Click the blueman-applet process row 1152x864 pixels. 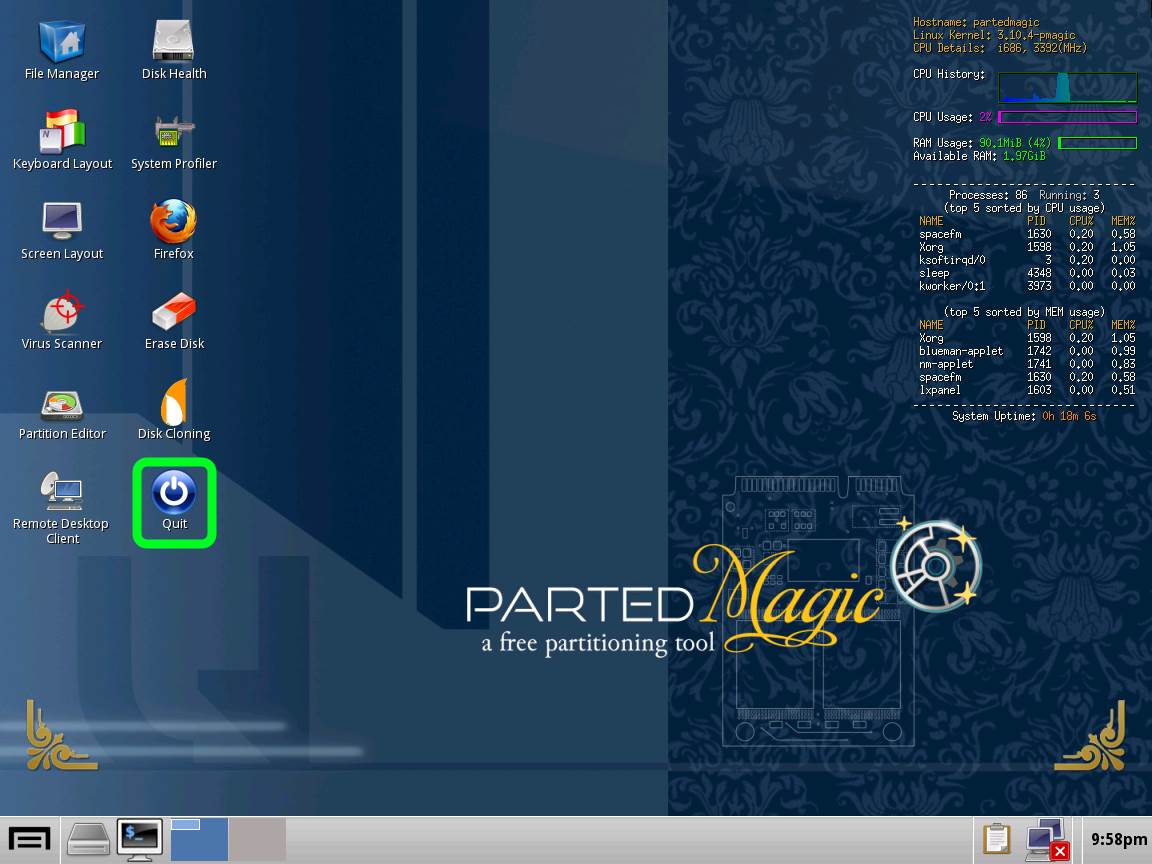(1026, 351)
